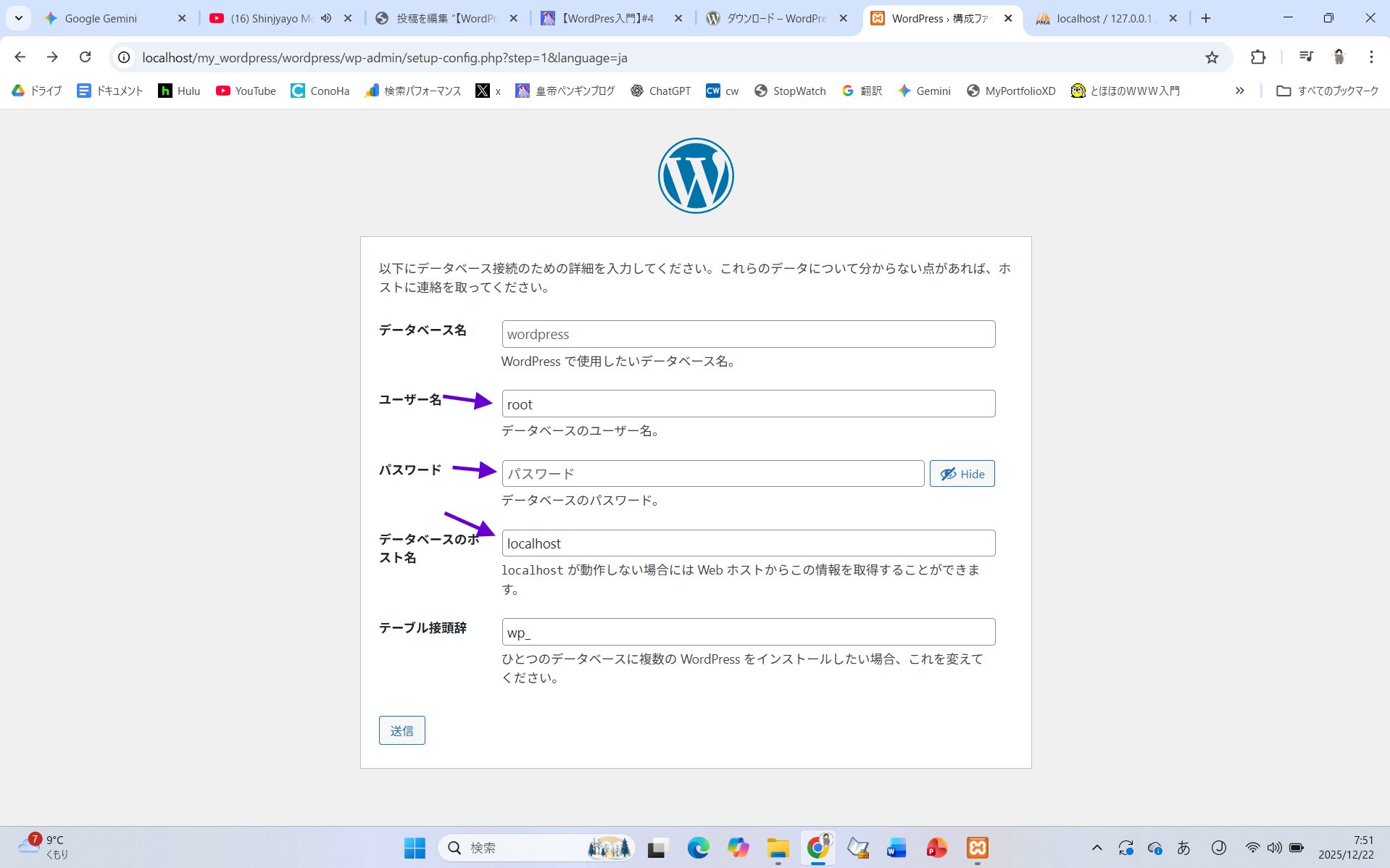Click the WordPress logo
This screenshot has width=1390, height=868.
click(x=695, y=176)
